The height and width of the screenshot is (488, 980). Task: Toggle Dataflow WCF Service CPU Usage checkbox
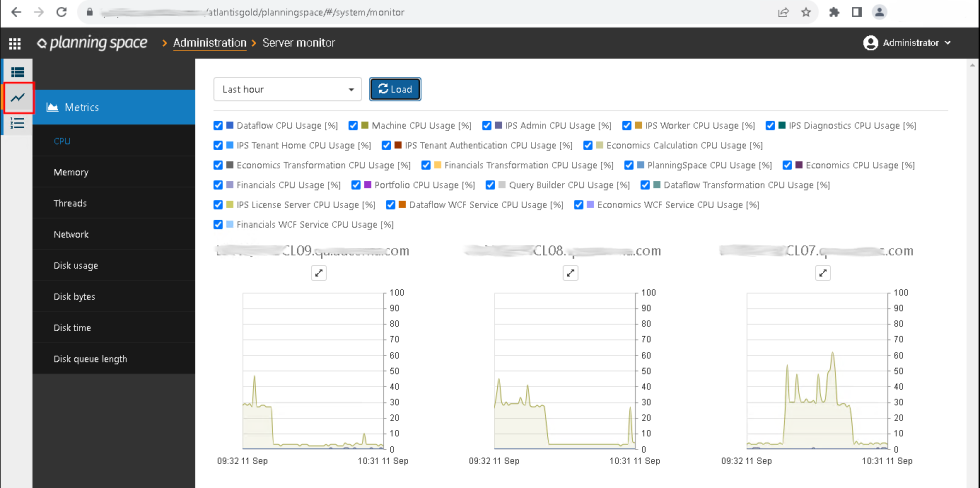coord(391,205)
